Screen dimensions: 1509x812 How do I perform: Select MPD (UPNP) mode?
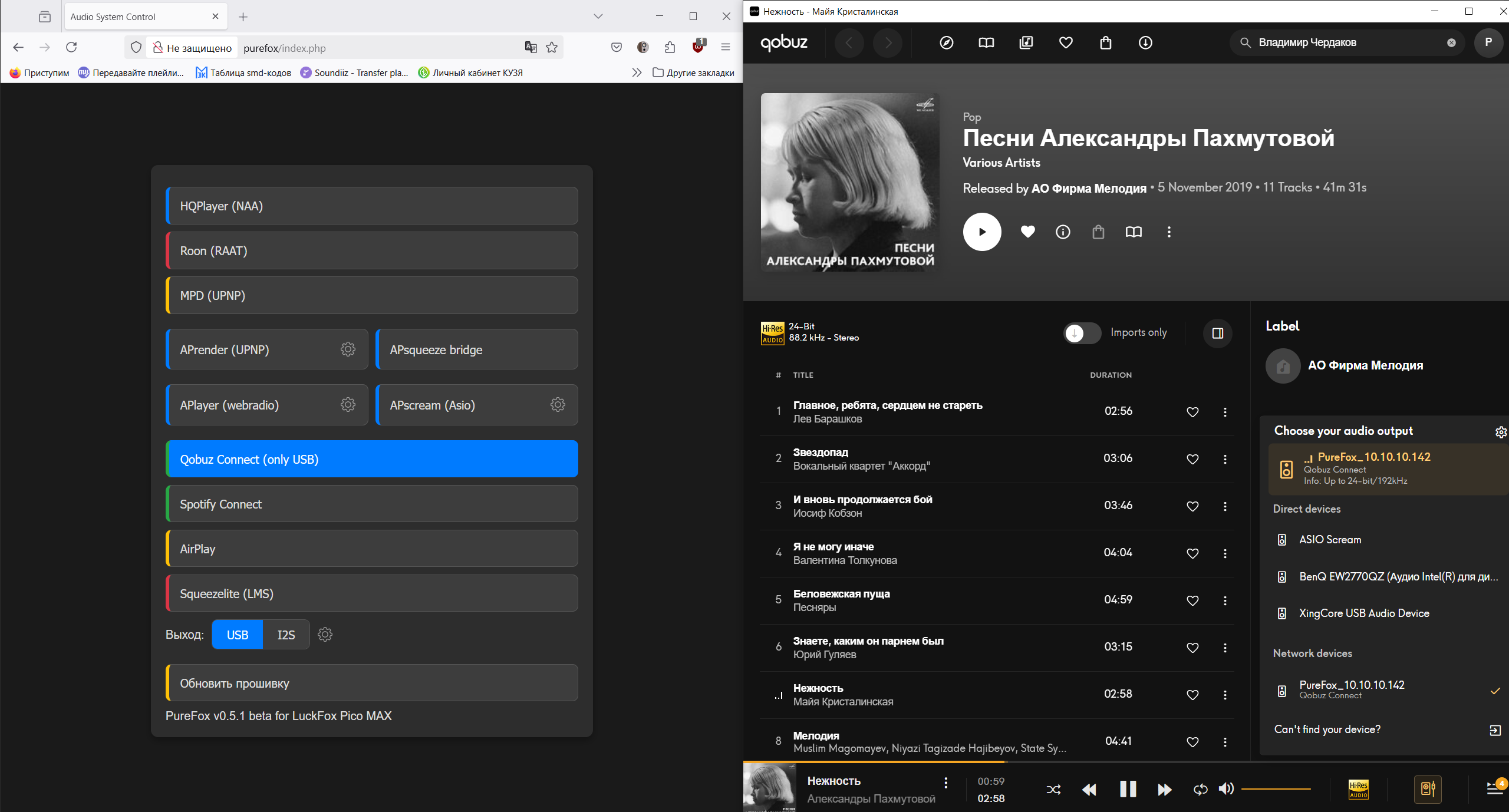(372, 295)
